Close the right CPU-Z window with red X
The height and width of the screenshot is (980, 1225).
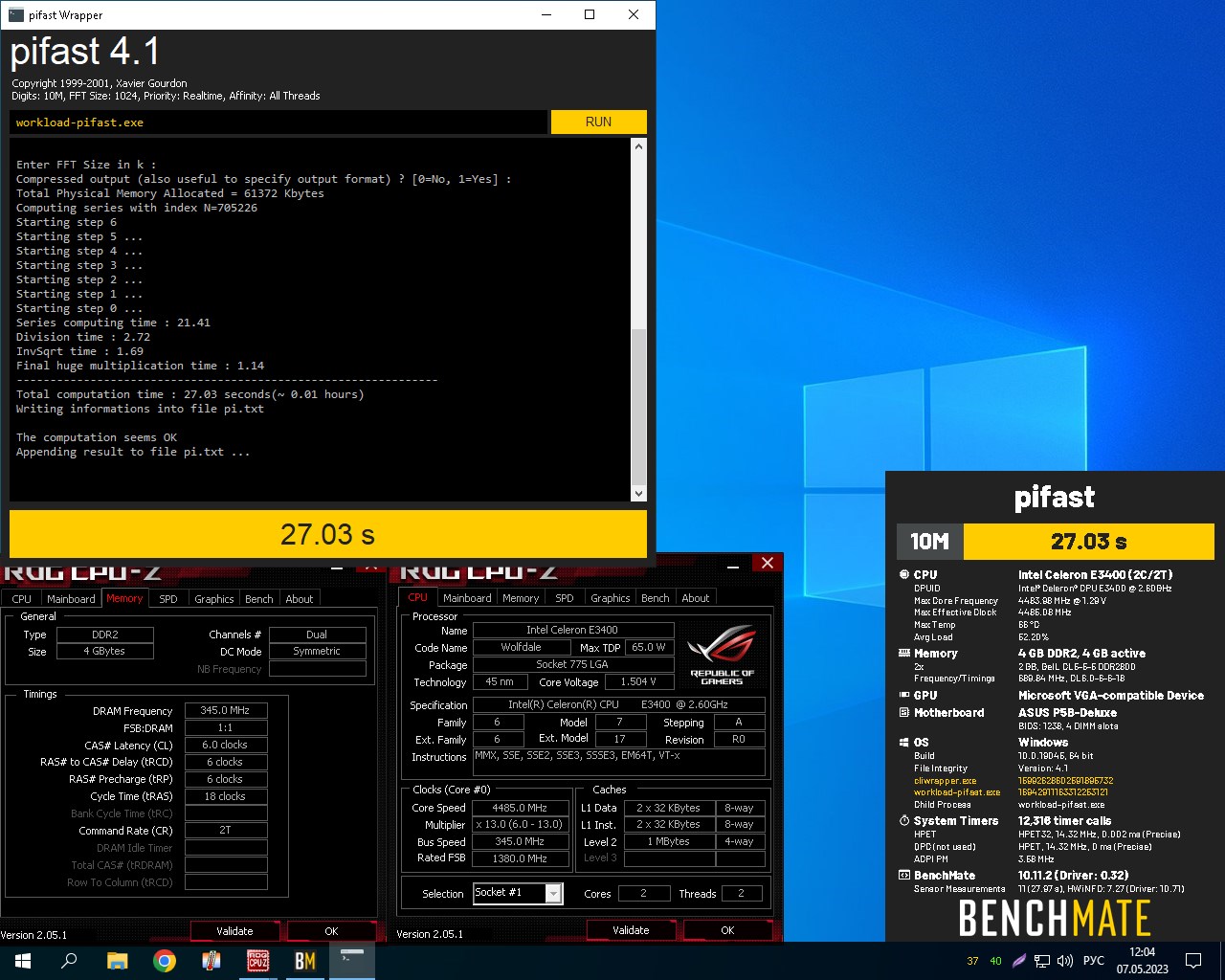pyautogui.click(x=767, y=563)
